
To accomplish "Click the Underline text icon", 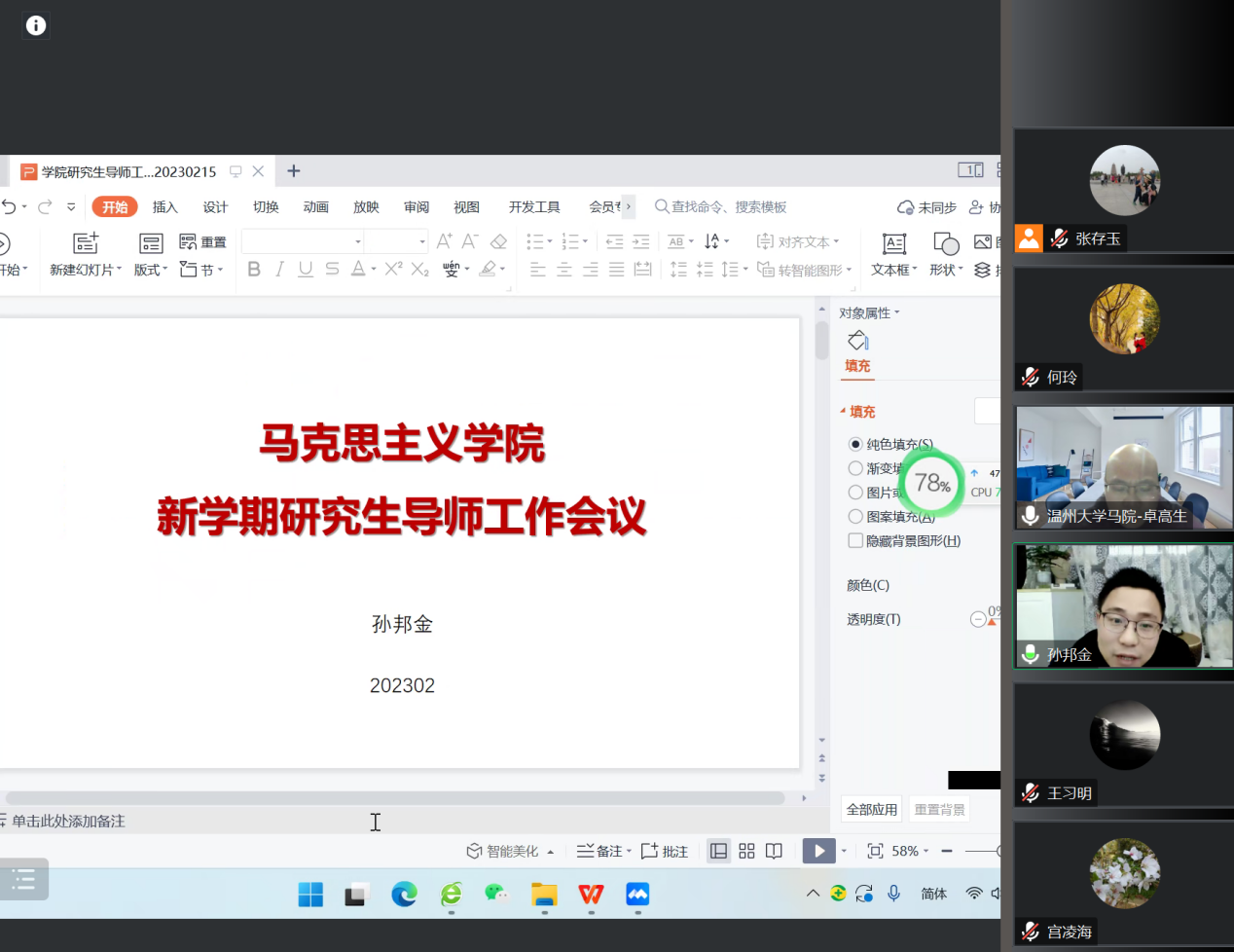I will click(306, 269).
